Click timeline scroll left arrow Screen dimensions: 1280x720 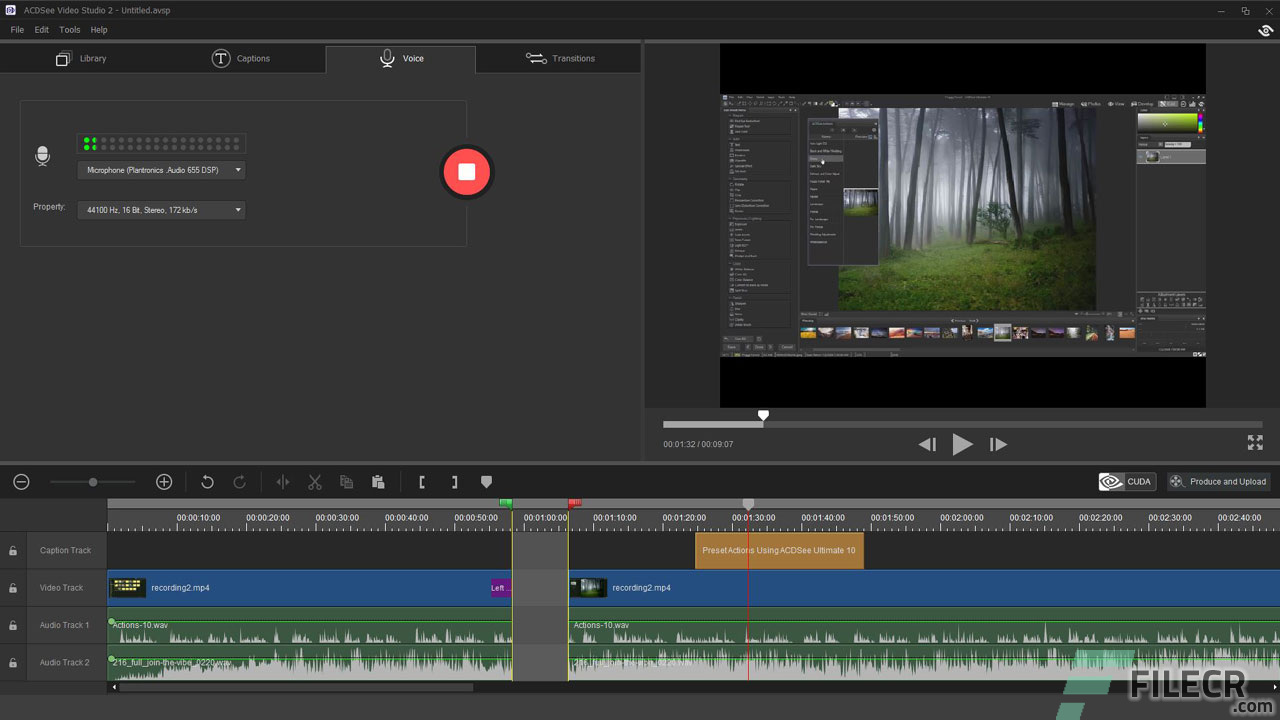(113, 687)
